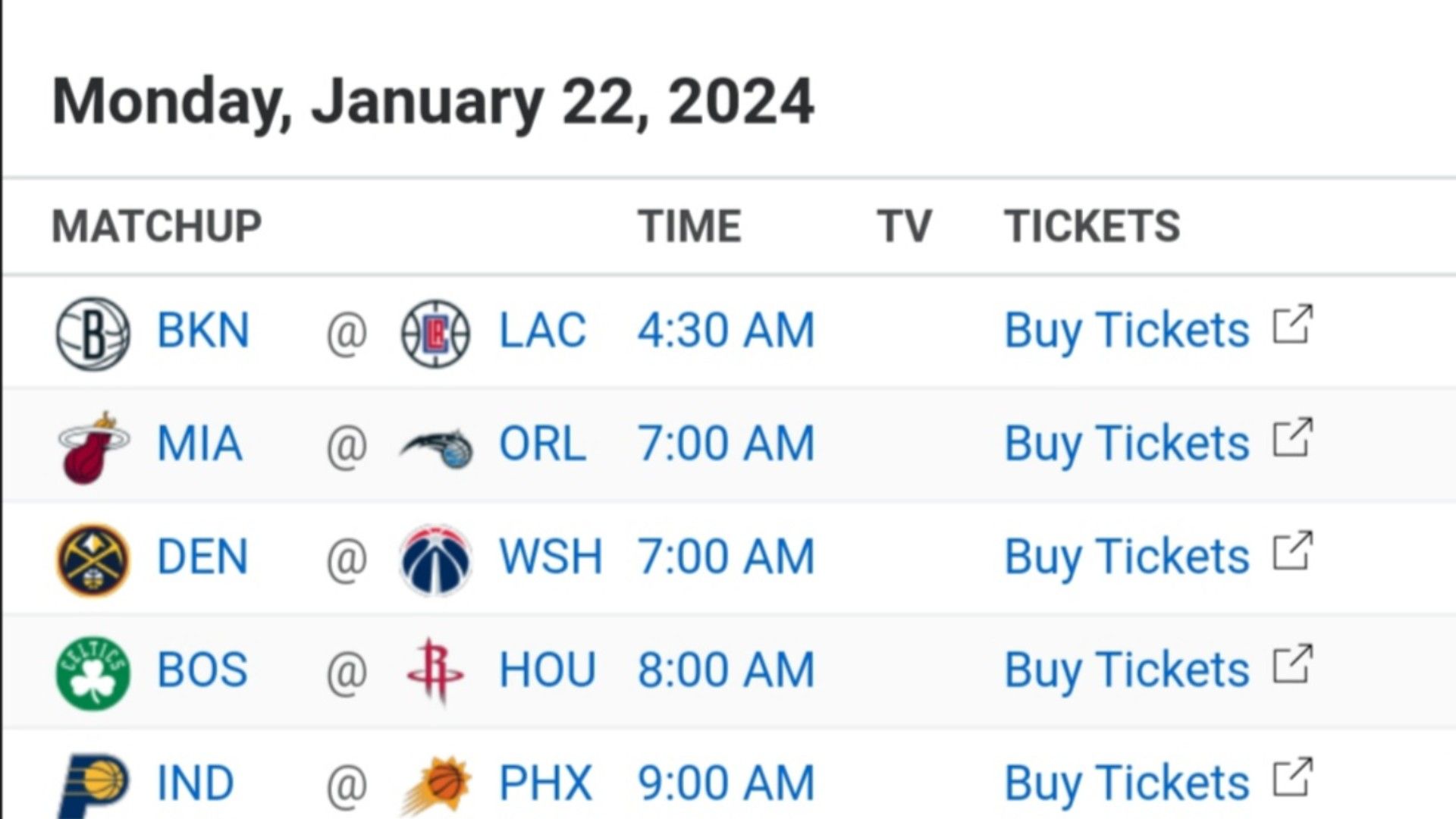The width and height of the screenshot is (1456, 819).
Task: Open the Indiana Pacers logo
Action: 93,786
